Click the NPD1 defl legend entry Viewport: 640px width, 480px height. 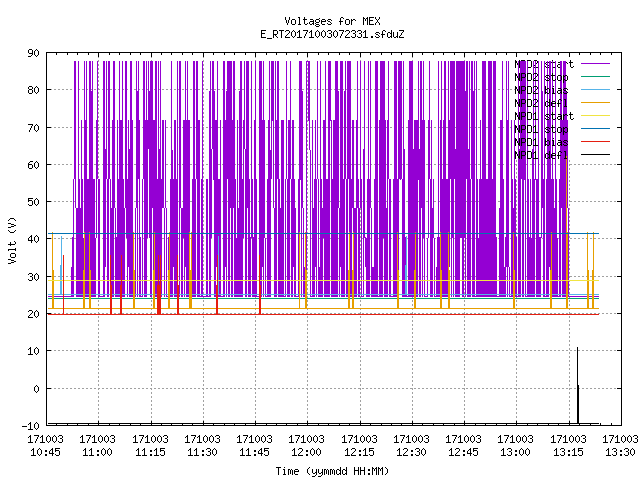(541, 156)
